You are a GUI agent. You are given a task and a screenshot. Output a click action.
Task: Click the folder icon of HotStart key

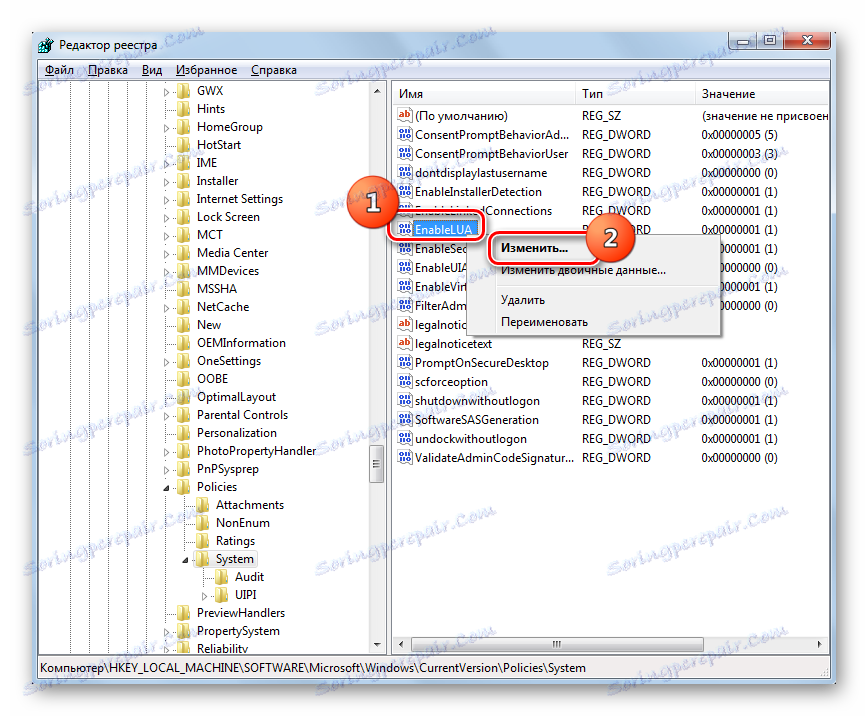pyautogui.click(x=184, y=145)
